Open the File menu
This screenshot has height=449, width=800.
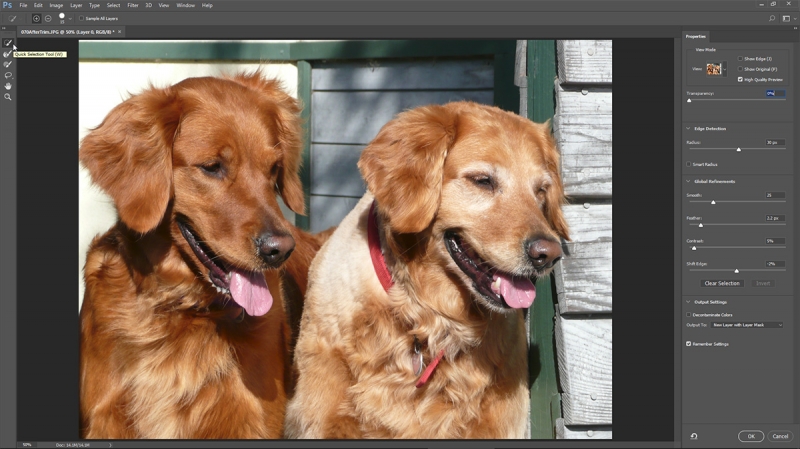click(x=23, y=5)
